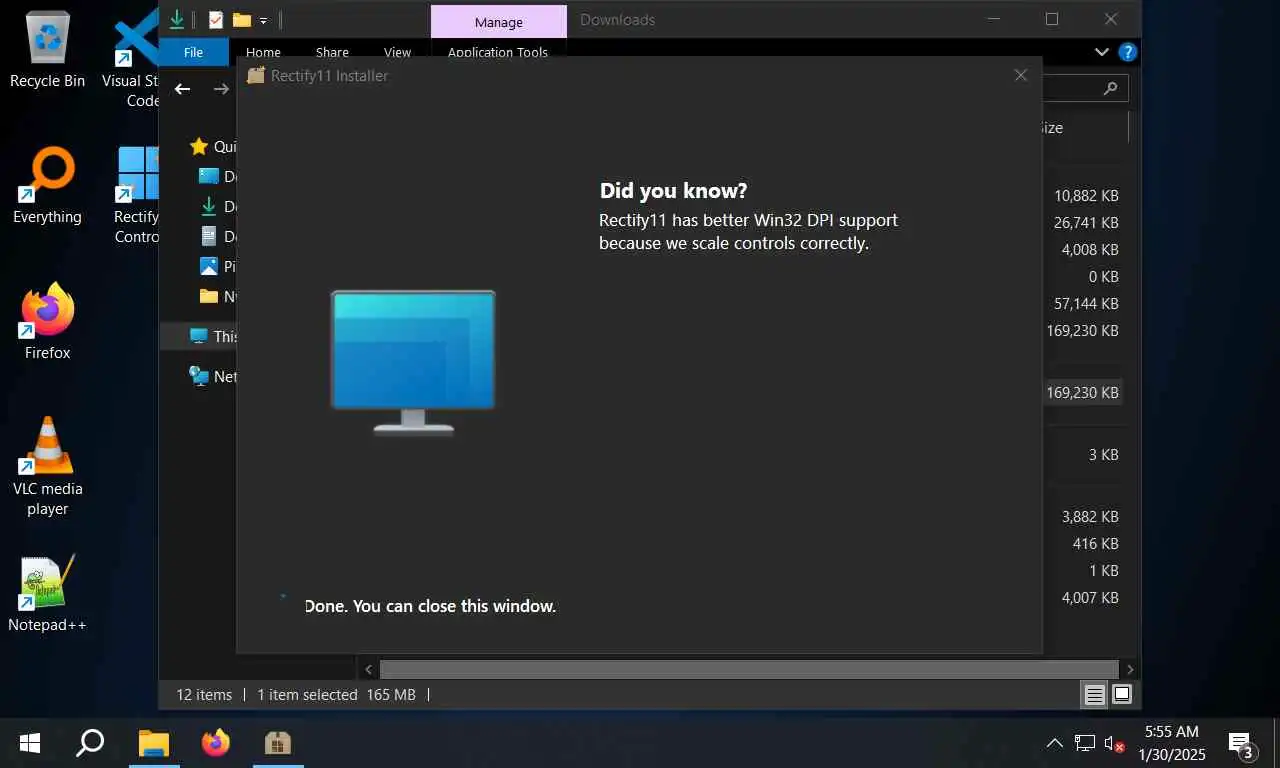Viewport: 1280px width, 768px height.
Task: Open the Share ribbon tab in Explorer
Action: [332, 52]
